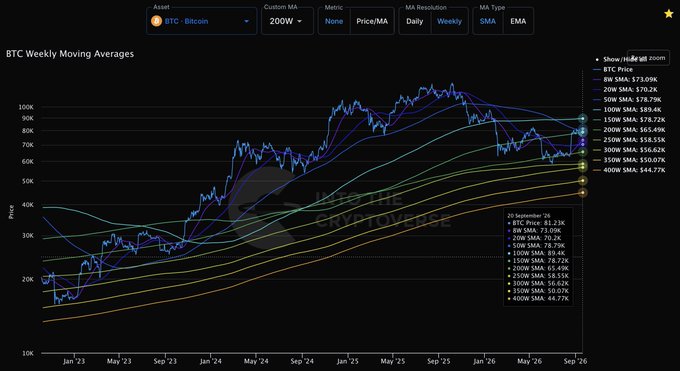Viewport: 680px width, 371px height.
Task: Click the tooltip BTC Price: 81.23K entry
Action: pos(536,223)
